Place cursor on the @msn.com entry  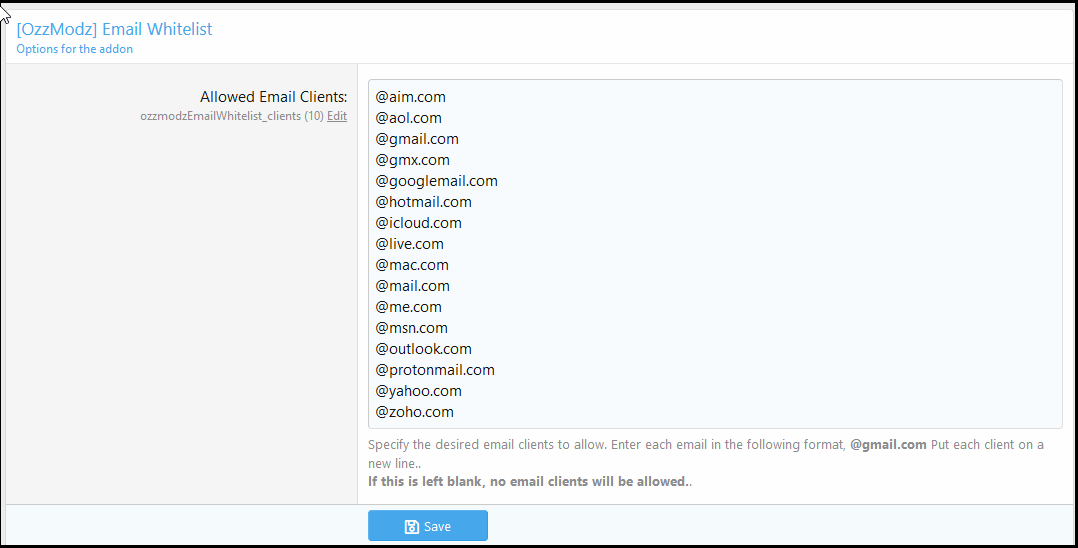(x=411, y=328)
